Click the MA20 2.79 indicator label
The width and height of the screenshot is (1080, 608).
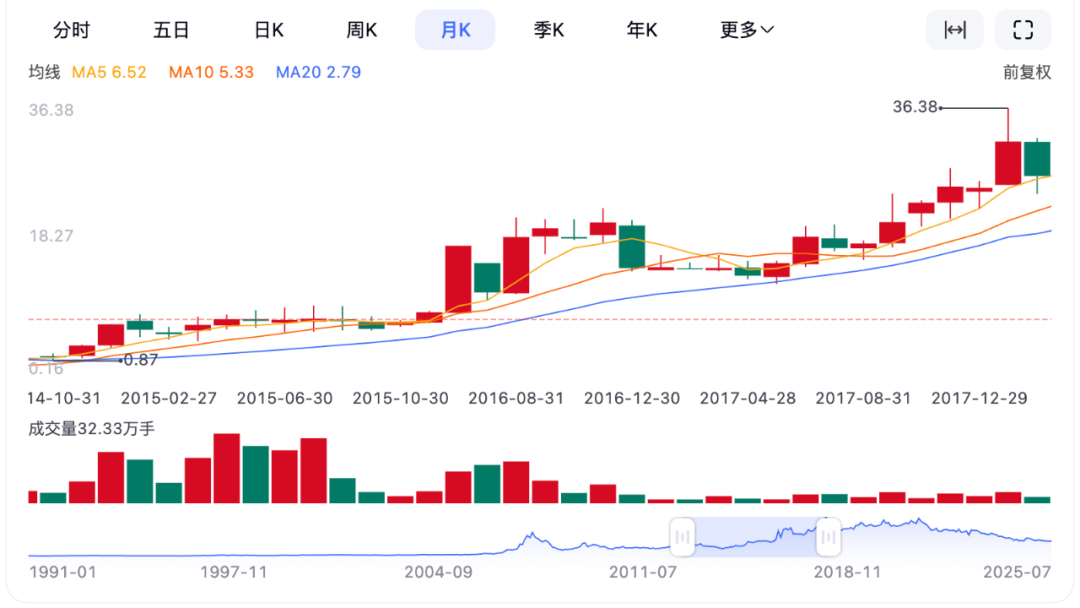coord(318,72)
